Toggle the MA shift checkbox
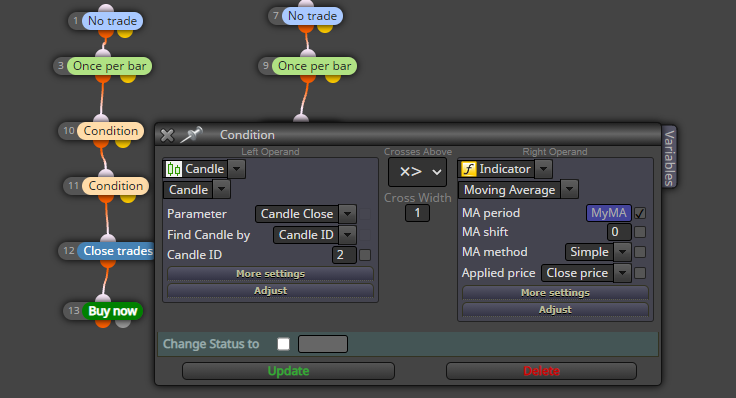Screen dimensions: 736x398 click(x=640, y=232)
